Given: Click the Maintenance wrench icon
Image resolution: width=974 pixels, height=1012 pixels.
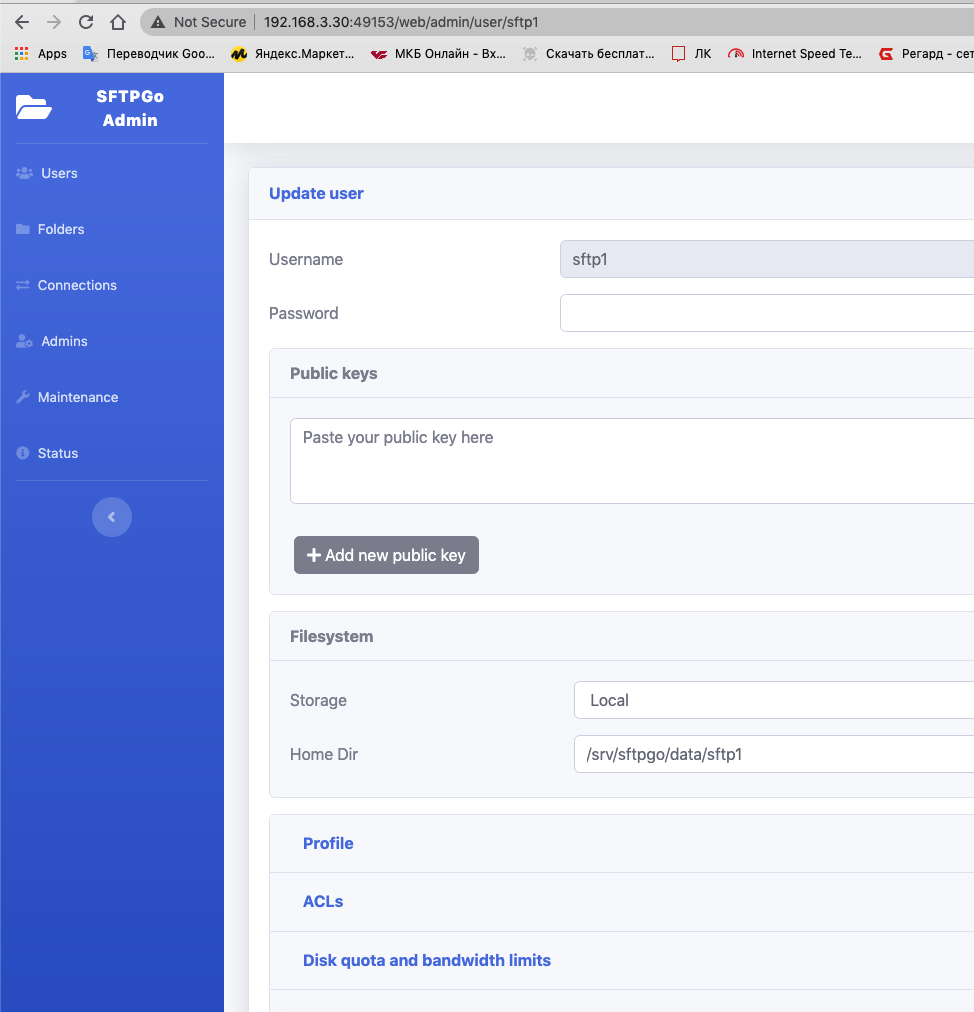Looking at the screenshot, I should (x=23, y=397).
